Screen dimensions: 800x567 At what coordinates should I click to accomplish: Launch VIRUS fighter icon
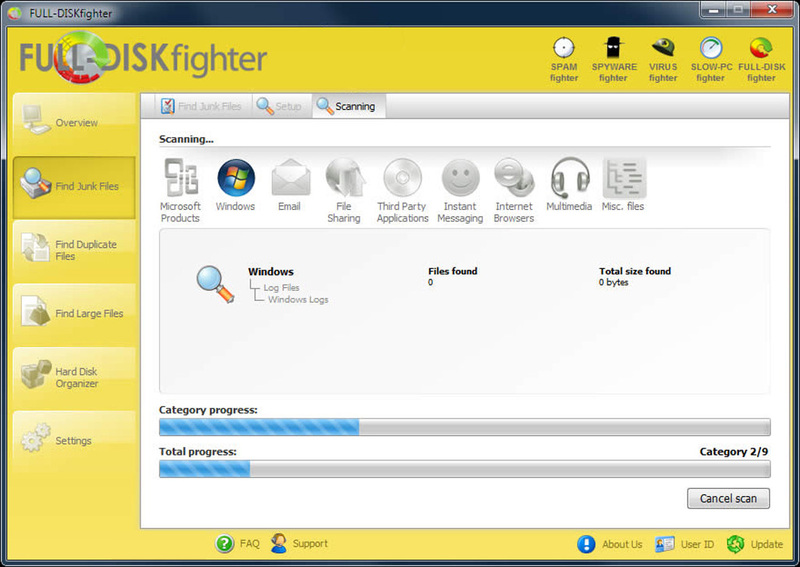point(663,59)
